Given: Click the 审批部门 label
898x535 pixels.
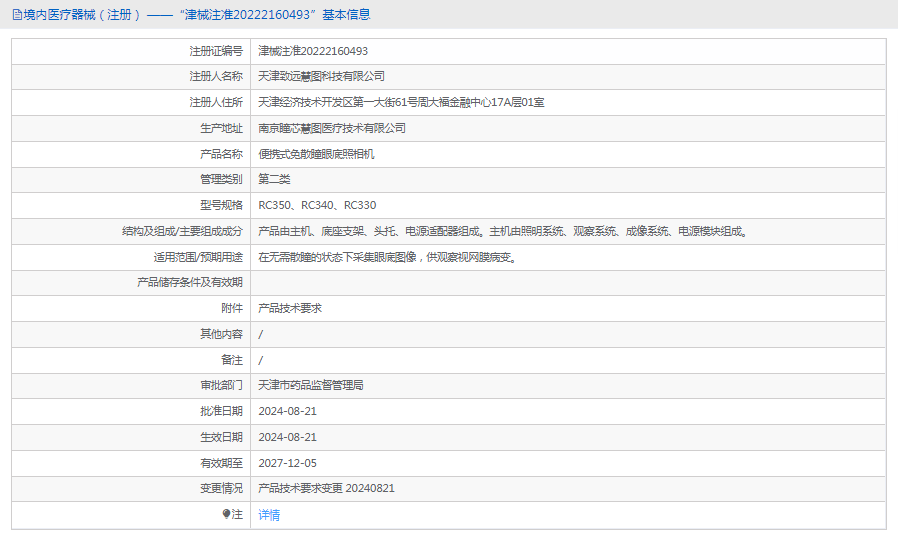Looking at the screenshot, I should (x=221, y=385).
